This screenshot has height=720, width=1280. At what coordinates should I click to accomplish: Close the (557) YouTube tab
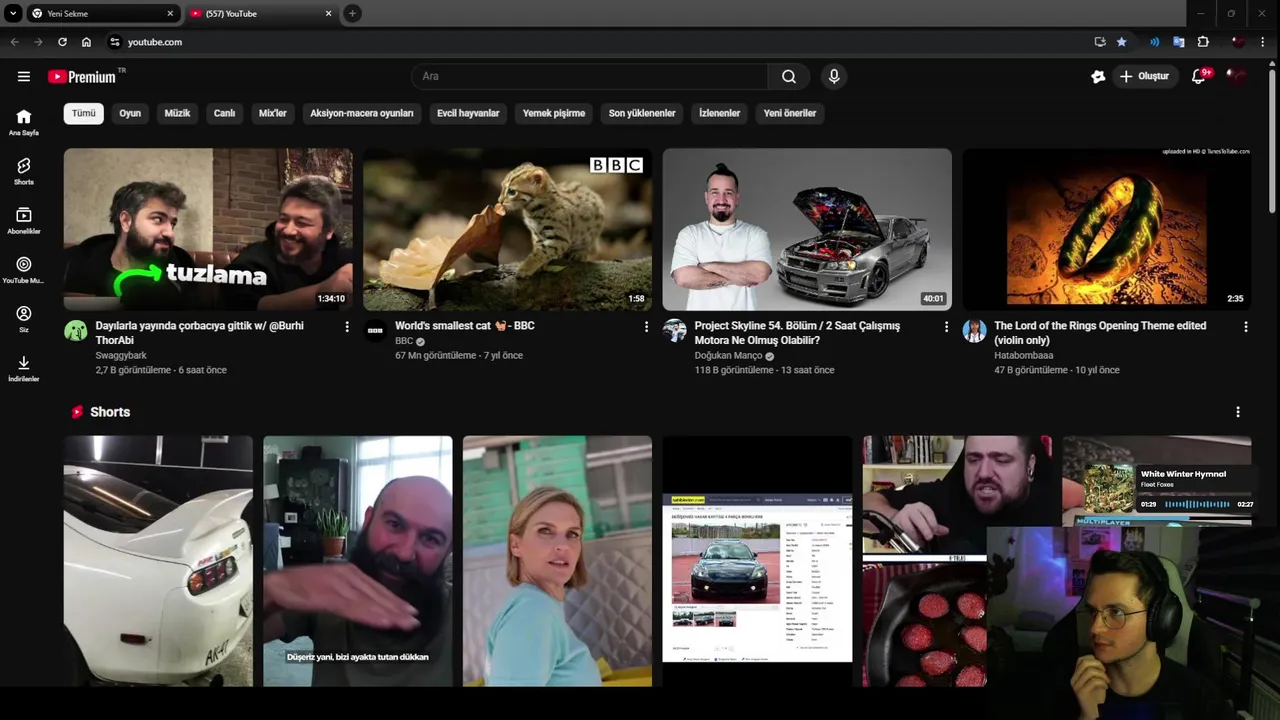(x=328, y=14)
